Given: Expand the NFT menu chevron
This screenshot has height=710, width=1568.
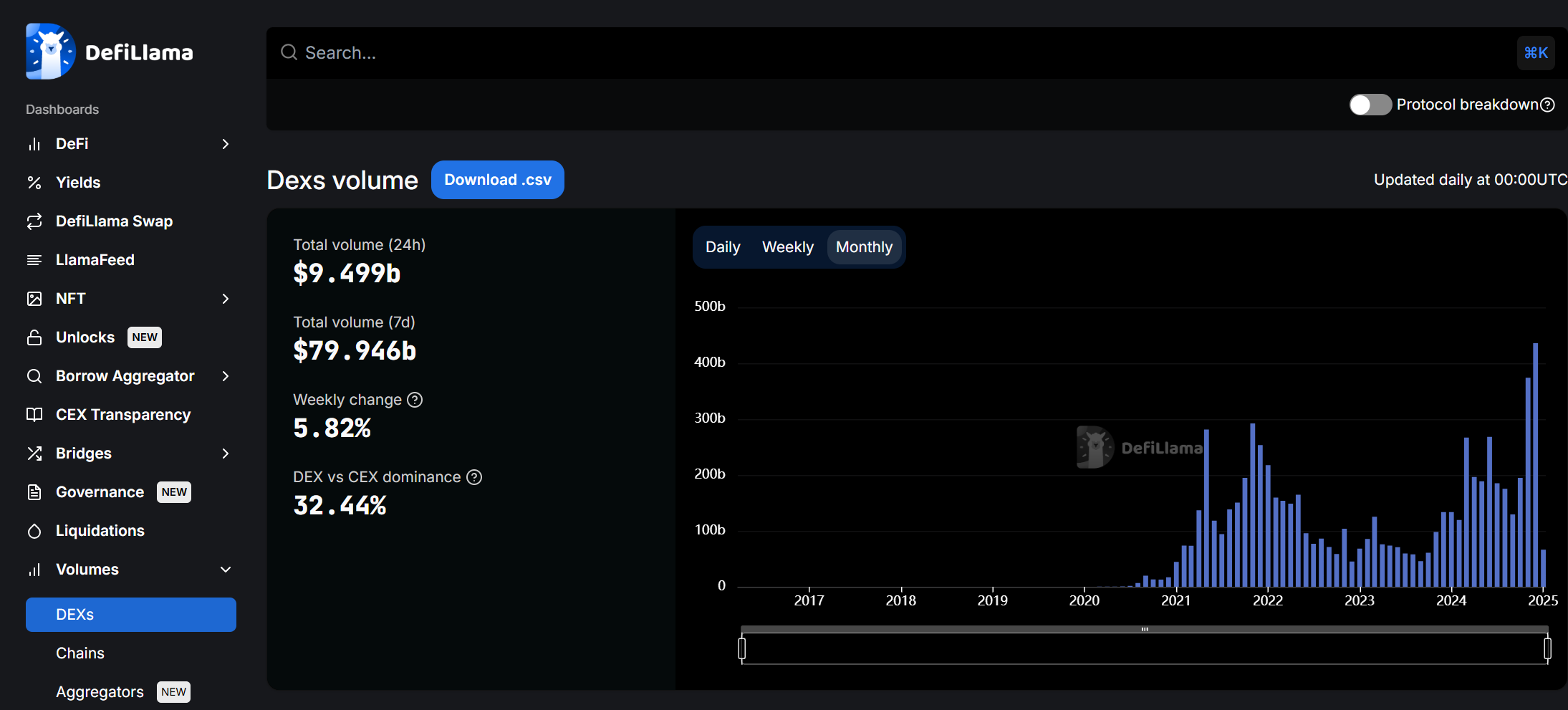Looking at the screenshot, I should click(x=226, y=299).
